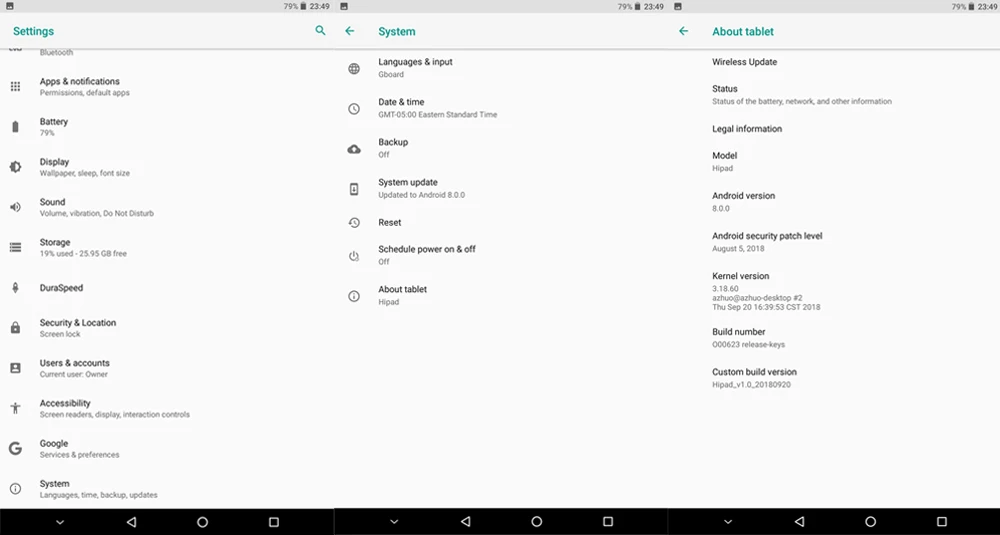The width and height of the screenshot is (1000, 535).
Task: Tap Home button in About tablet nav bar
Action: [870, 522]
